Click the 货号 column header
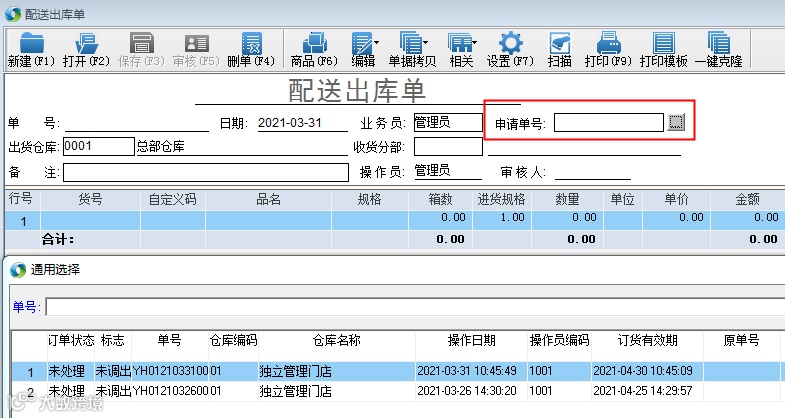The width and height of the screenshot is (785, 418). [91, 199]
